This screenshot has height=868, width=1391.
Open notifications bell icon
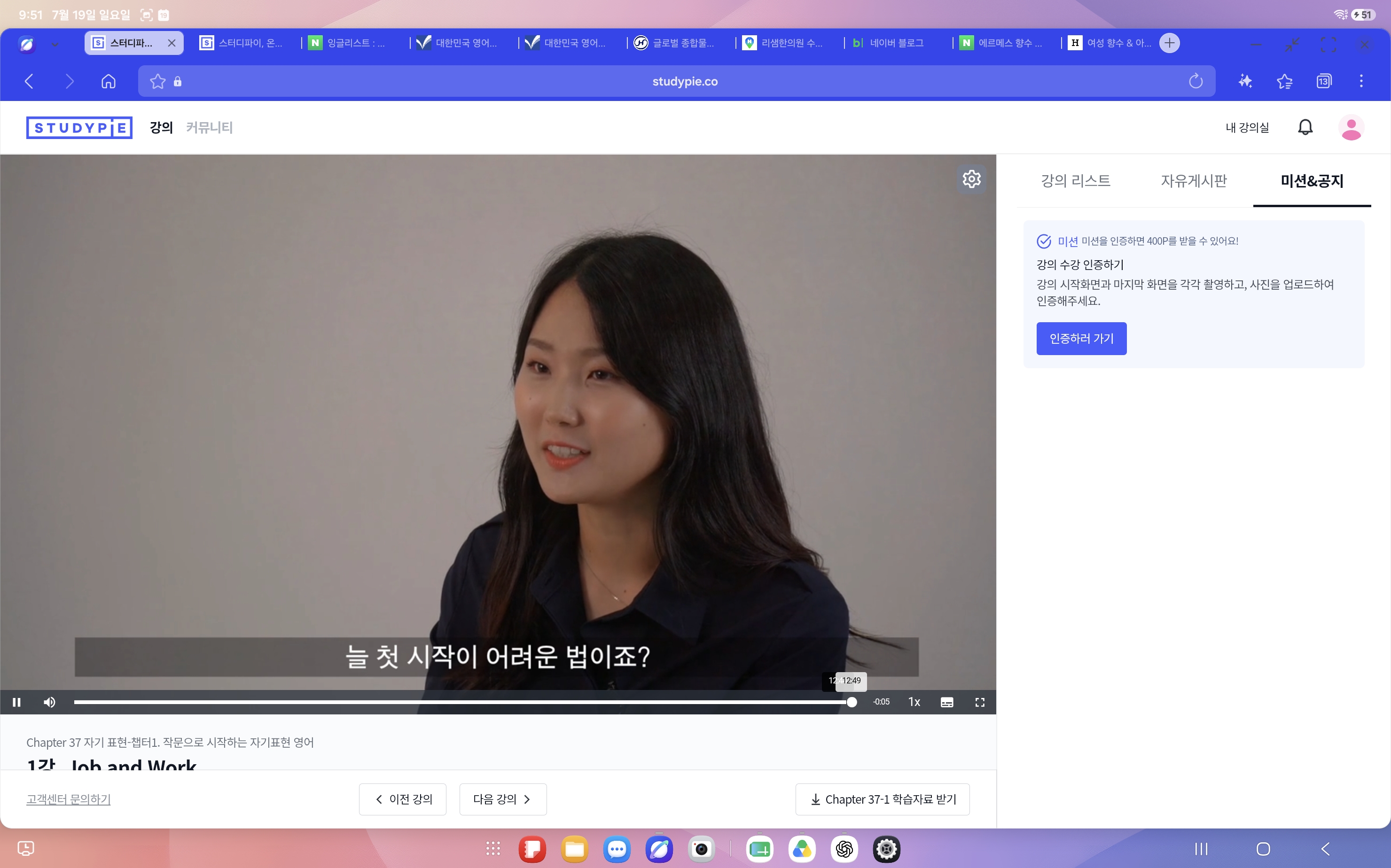tap(1305, 127)
